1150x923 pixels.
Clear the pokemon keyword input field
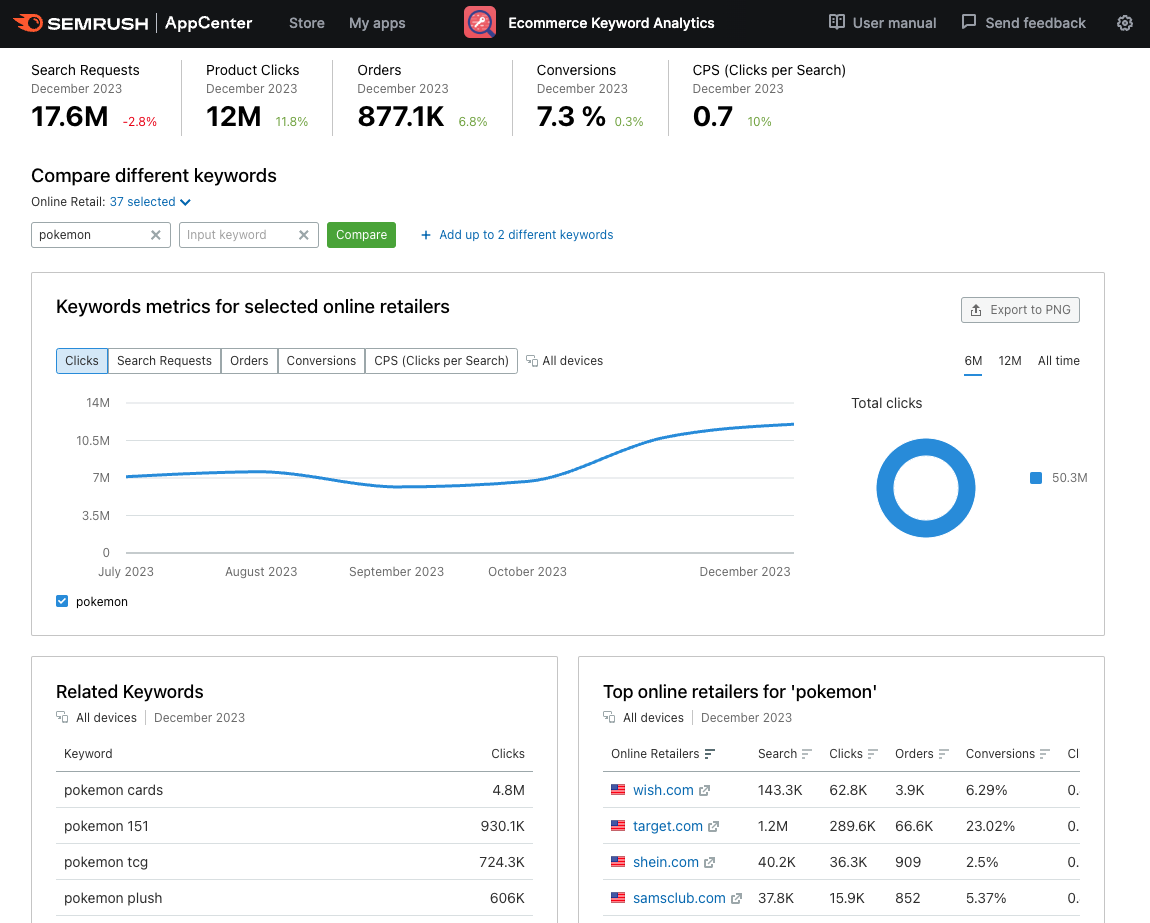point(156,234)
